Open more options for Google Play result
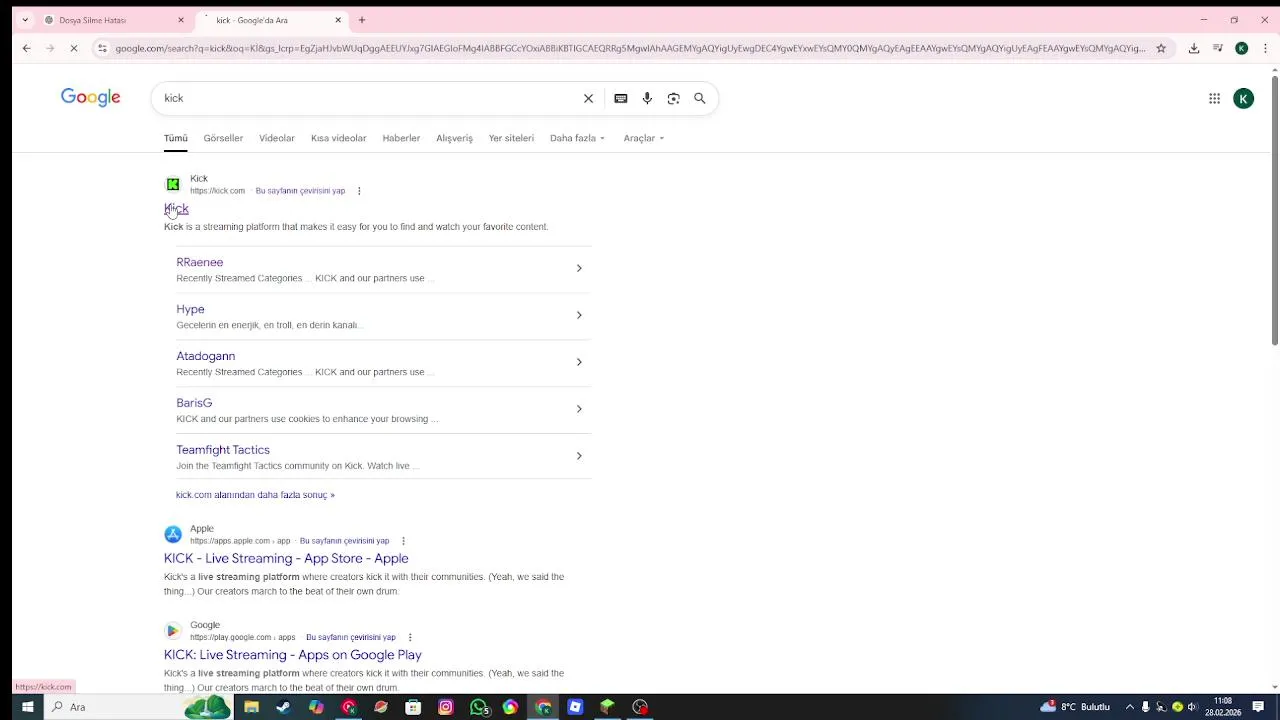This screenshot has width=1280, height=720. (x=410, y=637)
